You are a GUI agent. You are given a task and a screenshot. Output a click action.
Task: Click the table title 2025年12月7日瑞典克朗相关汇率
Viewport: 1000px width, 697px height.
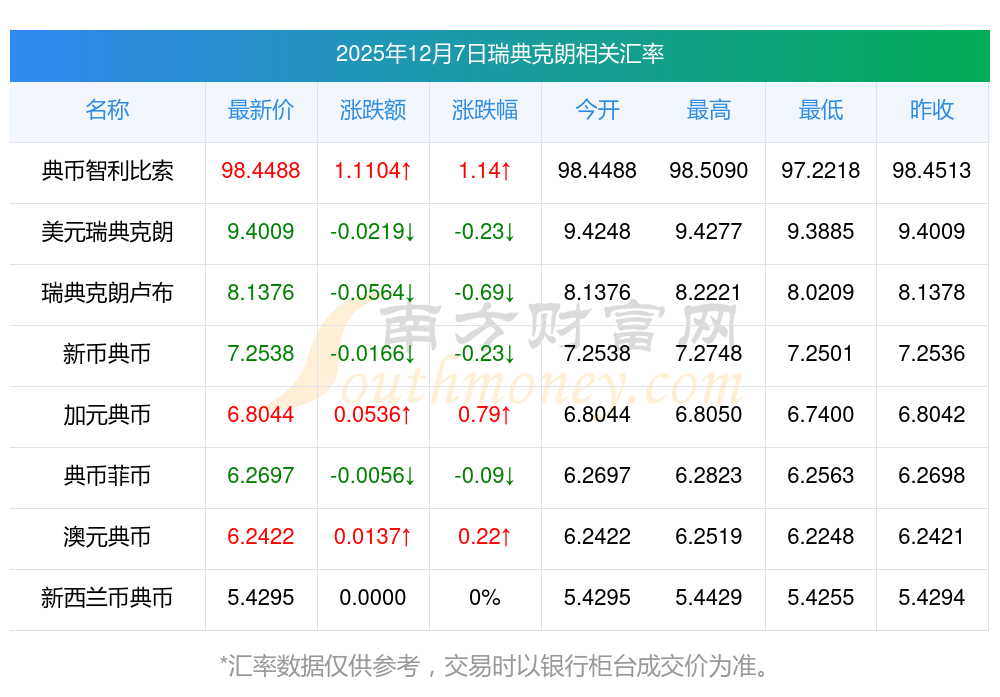pos(499,54)
